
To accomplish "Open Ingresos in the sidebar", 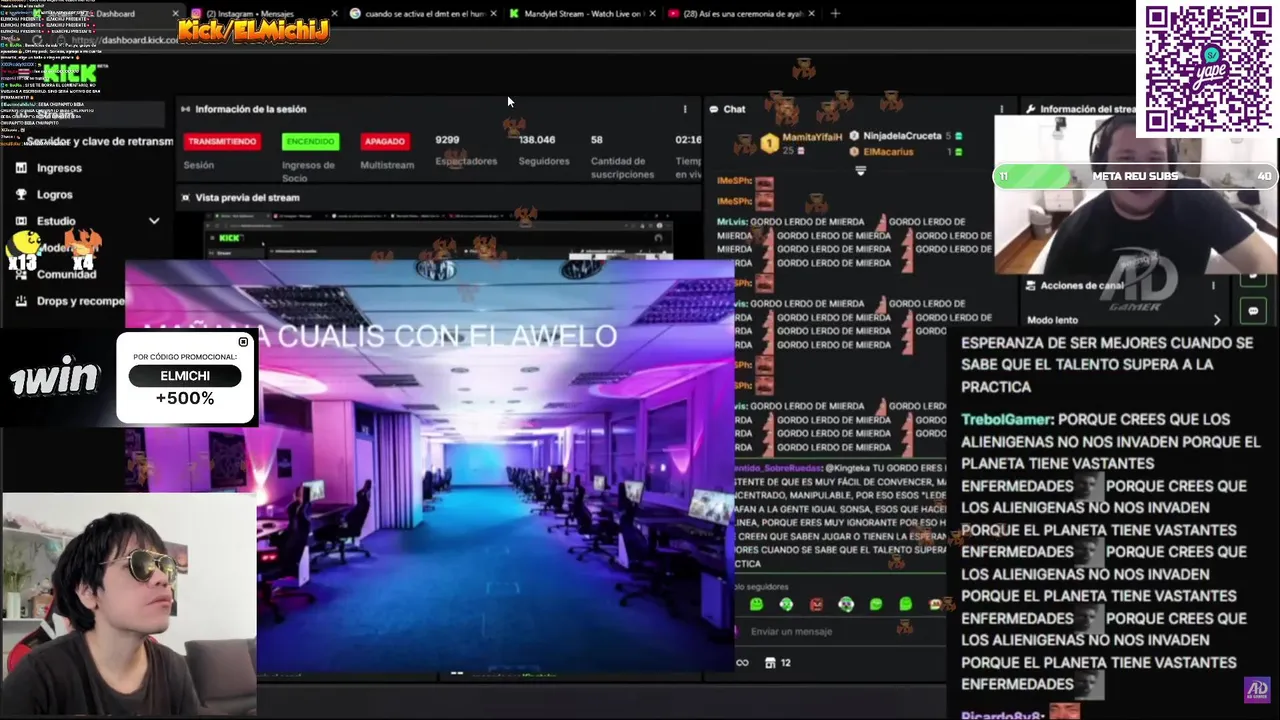I will coord(59,168).
